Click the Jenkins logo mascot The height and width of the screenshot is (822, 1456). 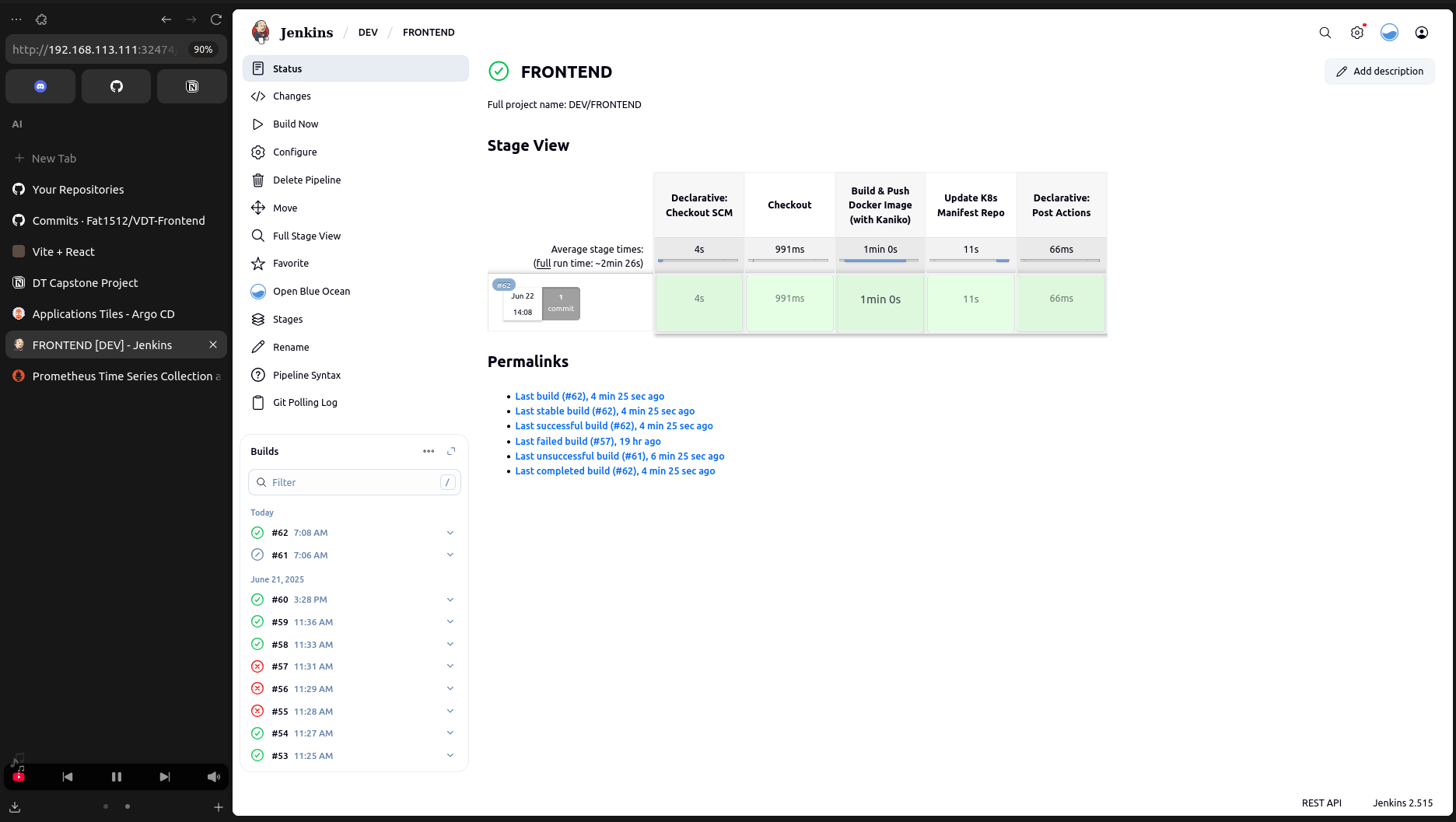coord(261,32)
